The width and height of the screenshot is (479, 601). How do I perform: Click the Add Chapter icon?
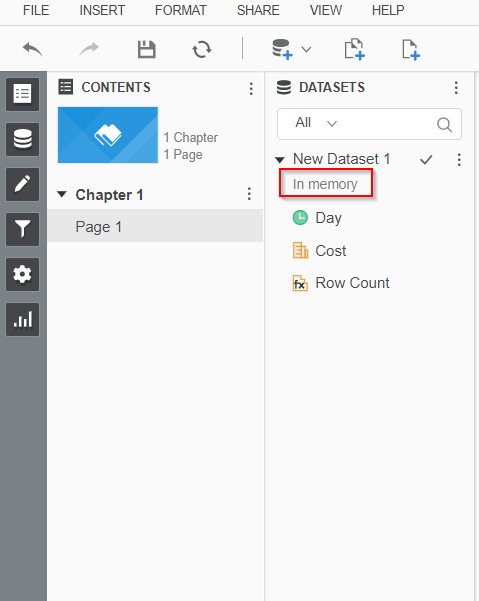click(x=354, y=49)
